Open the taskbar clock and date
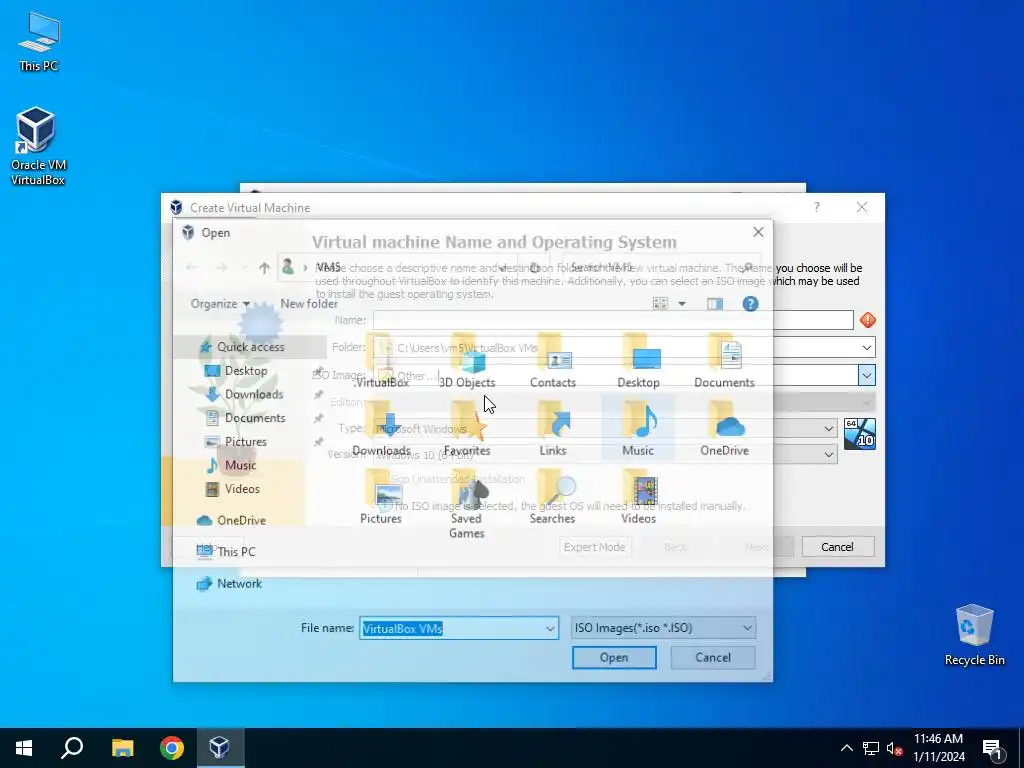 [x=938, y=748]
